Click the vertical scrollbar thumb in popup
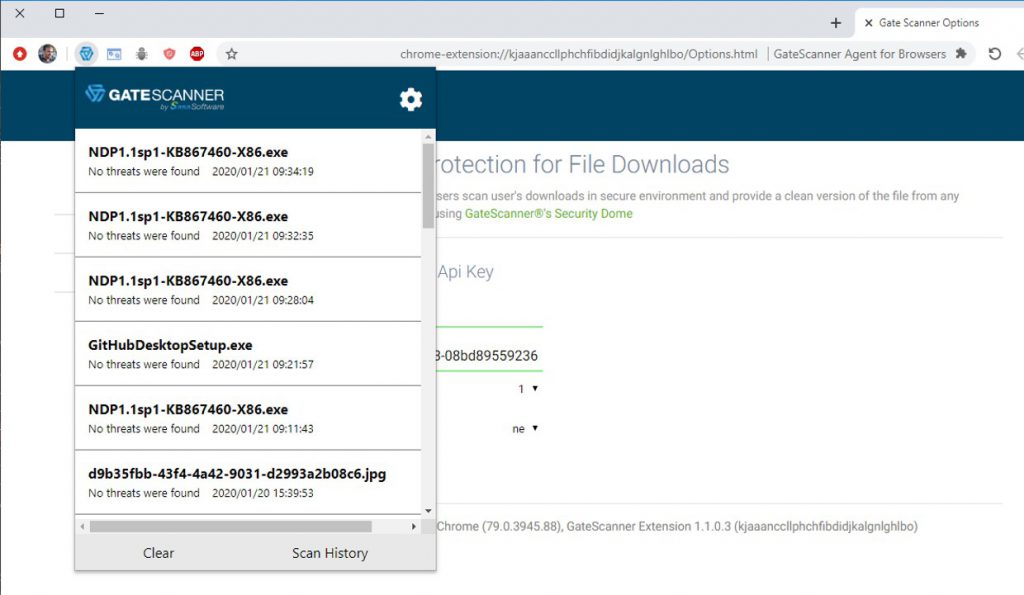This screenshot has height=595, width=1024. click(428, 185)
